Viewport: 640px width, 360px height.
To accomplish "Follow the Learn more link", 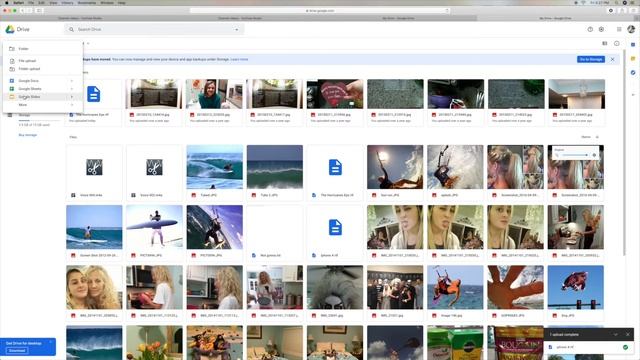I will pyautogui.click(x=239, y=59).
